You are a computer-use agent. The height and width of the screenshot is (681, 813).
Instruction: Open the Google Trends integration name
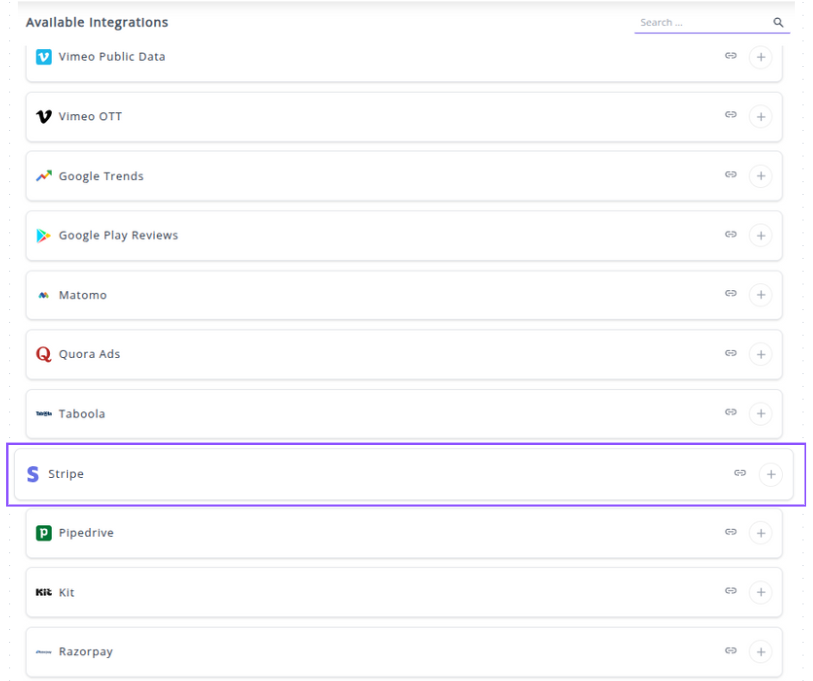point(101,176)
